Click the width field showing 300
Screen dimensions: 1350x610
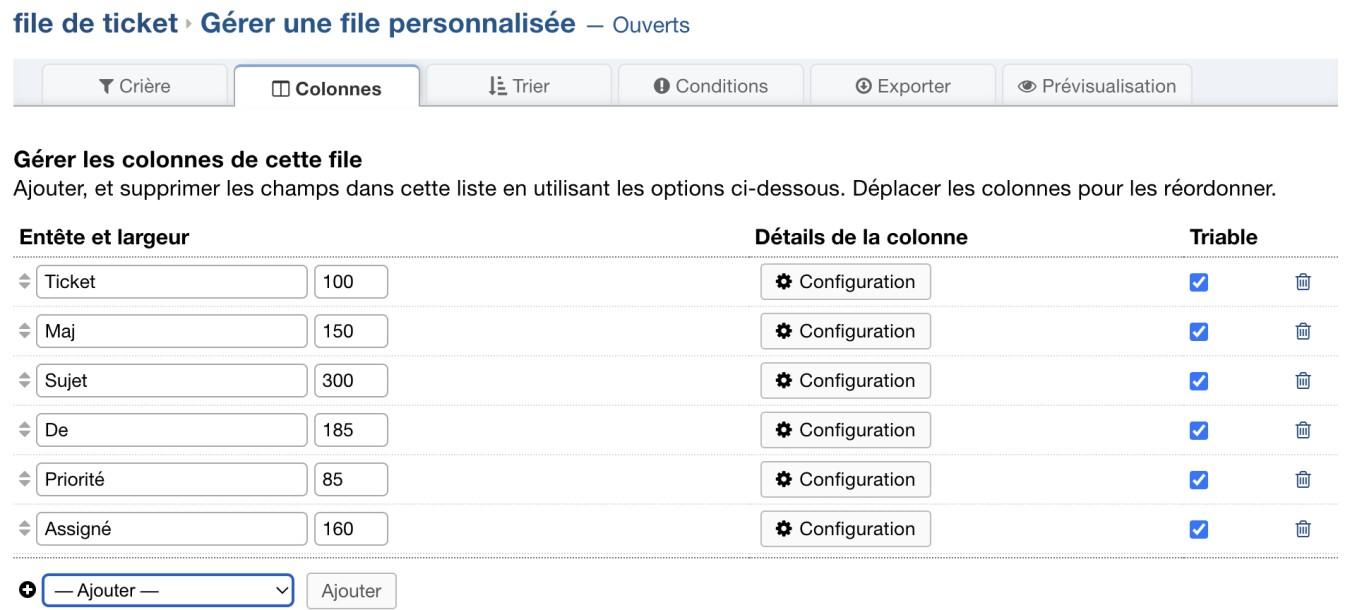pos(351,381)
